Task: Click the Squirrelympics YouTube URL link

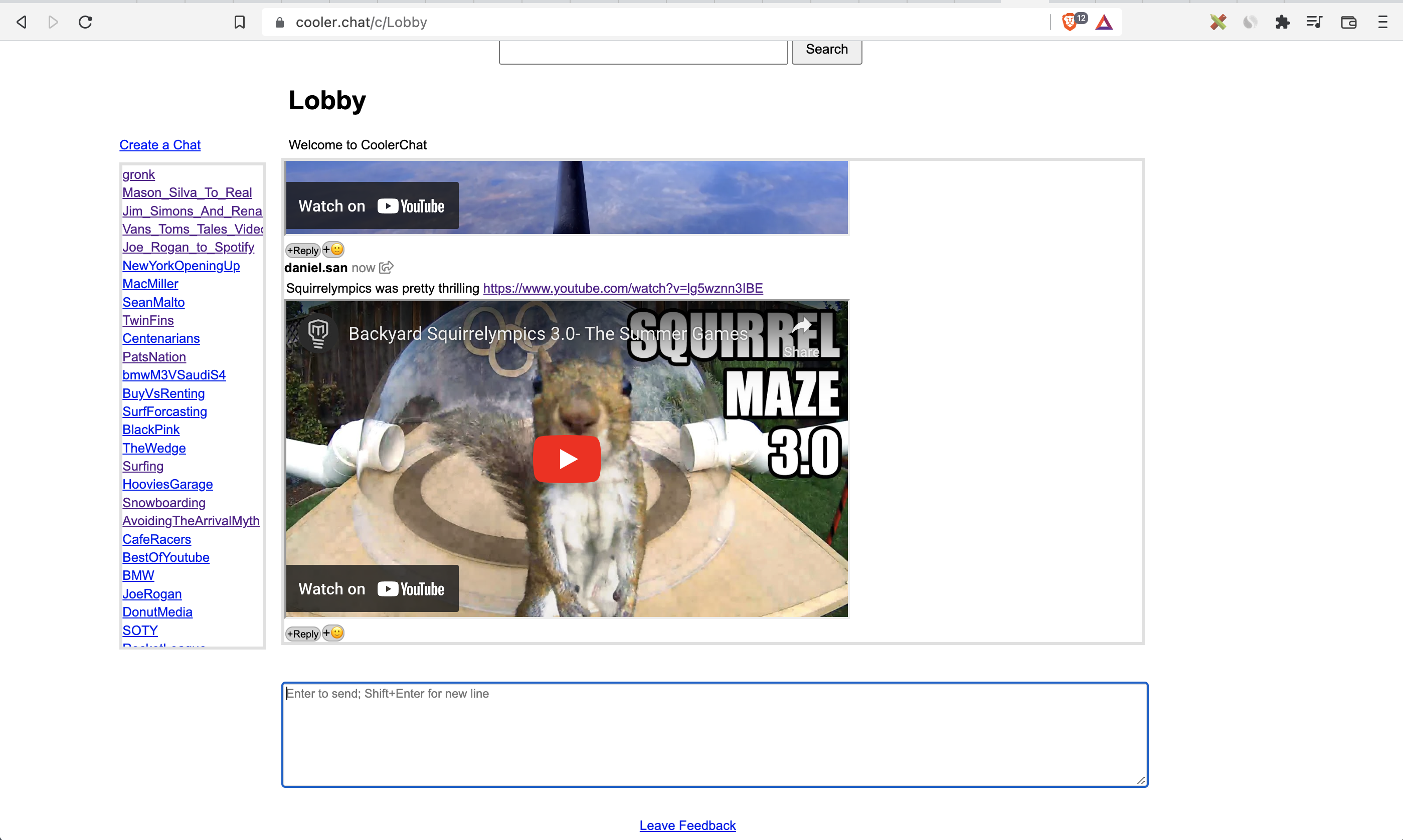Action: (622, 288)
